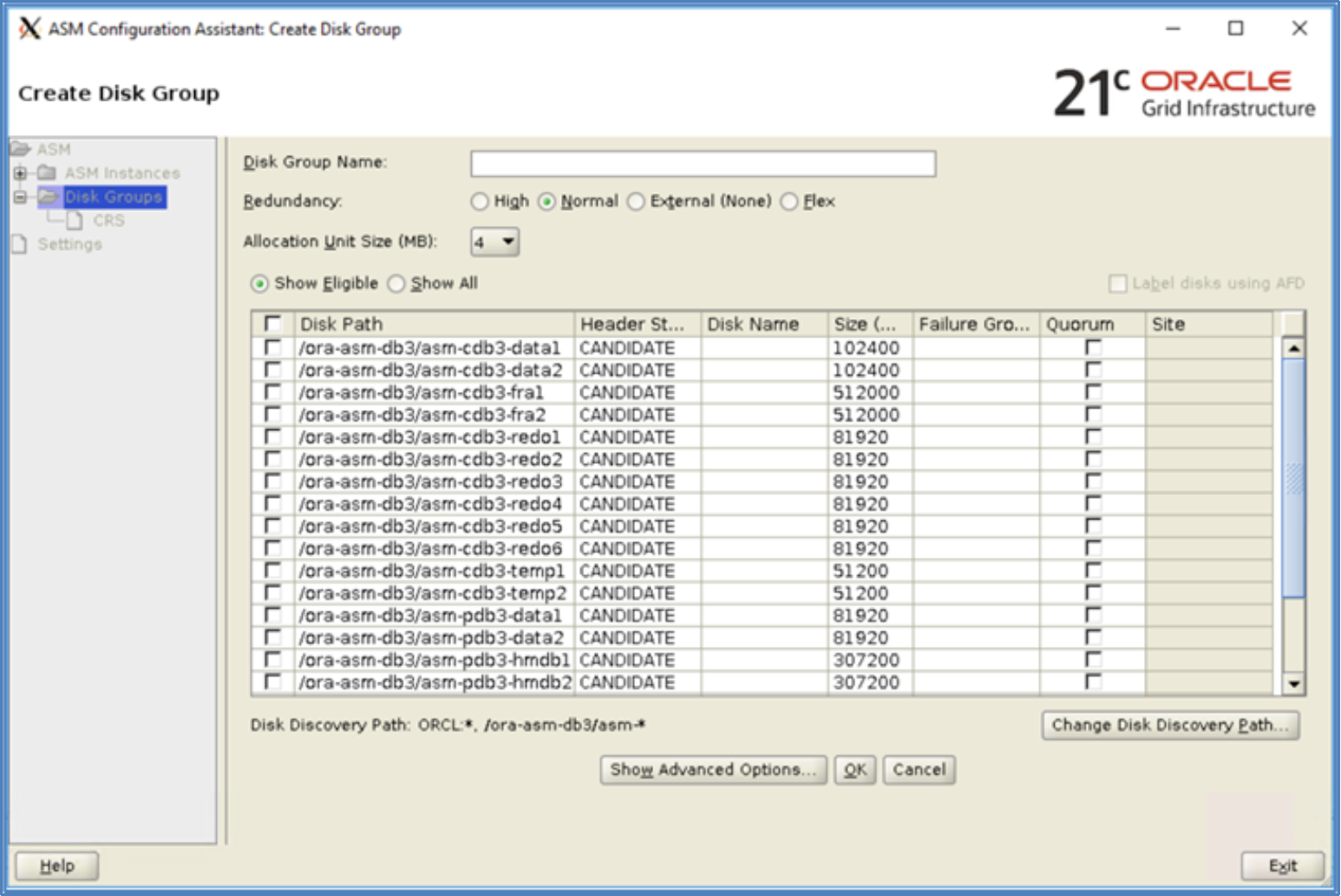Click the Settings page icon
This screenshot has height=896, width=1341.
19,244
